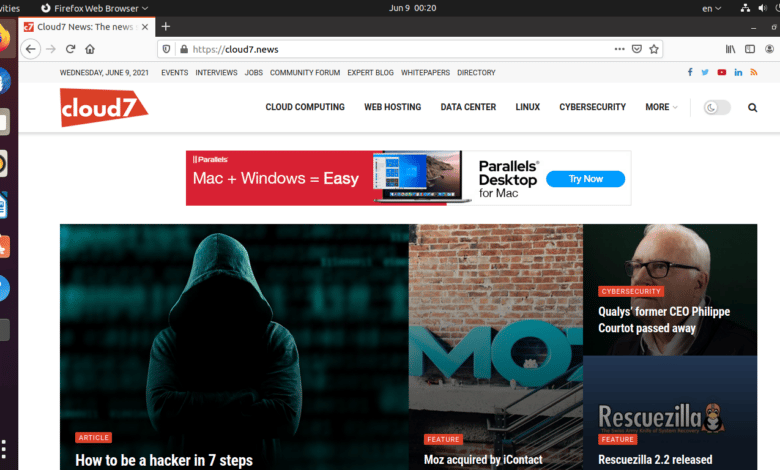The image size is (780, 470).
Task: Toggle dark mode switch
Action: coord(717,107)
